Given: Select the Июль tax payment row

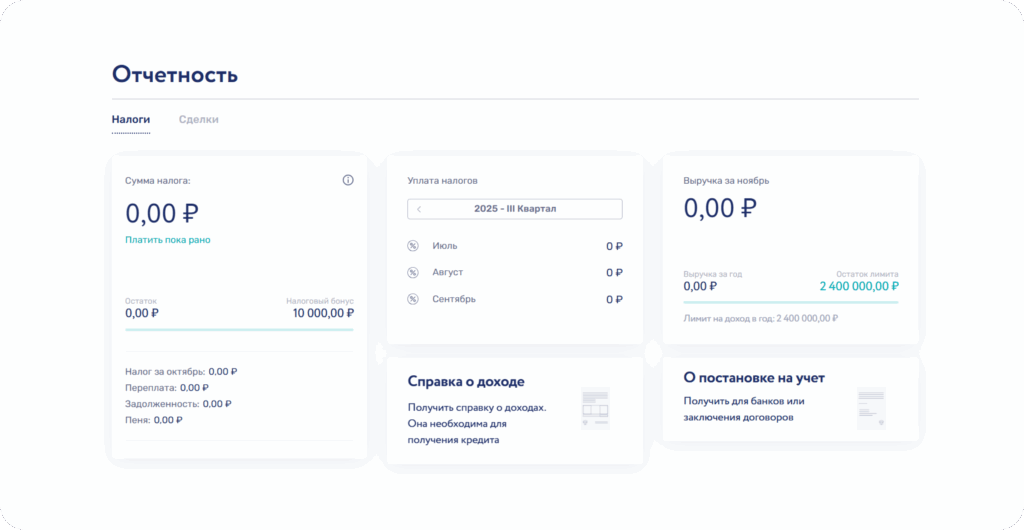Looking at the screenshot, I should point(515,246).
